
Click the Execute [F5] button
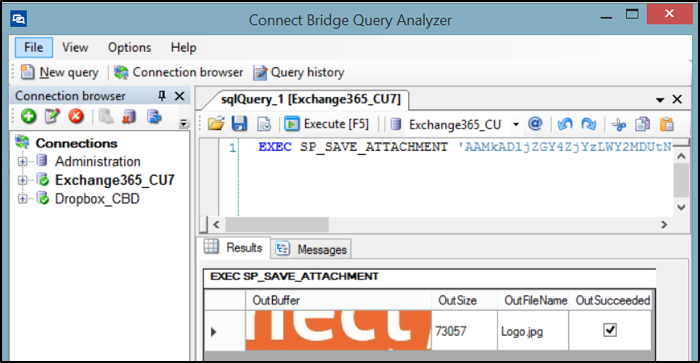pyautogui.click(x=327, y=124)
